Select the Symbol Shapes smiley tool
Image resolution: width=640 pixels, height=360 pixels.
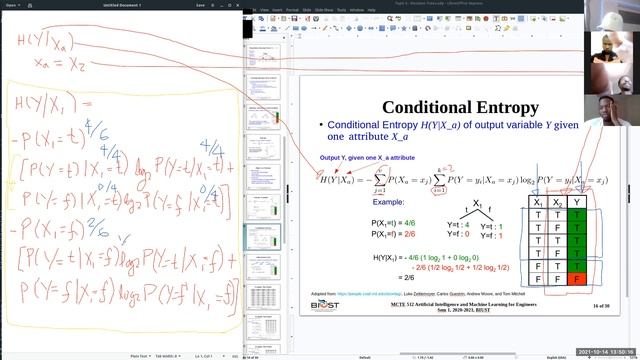coord(360,28)
